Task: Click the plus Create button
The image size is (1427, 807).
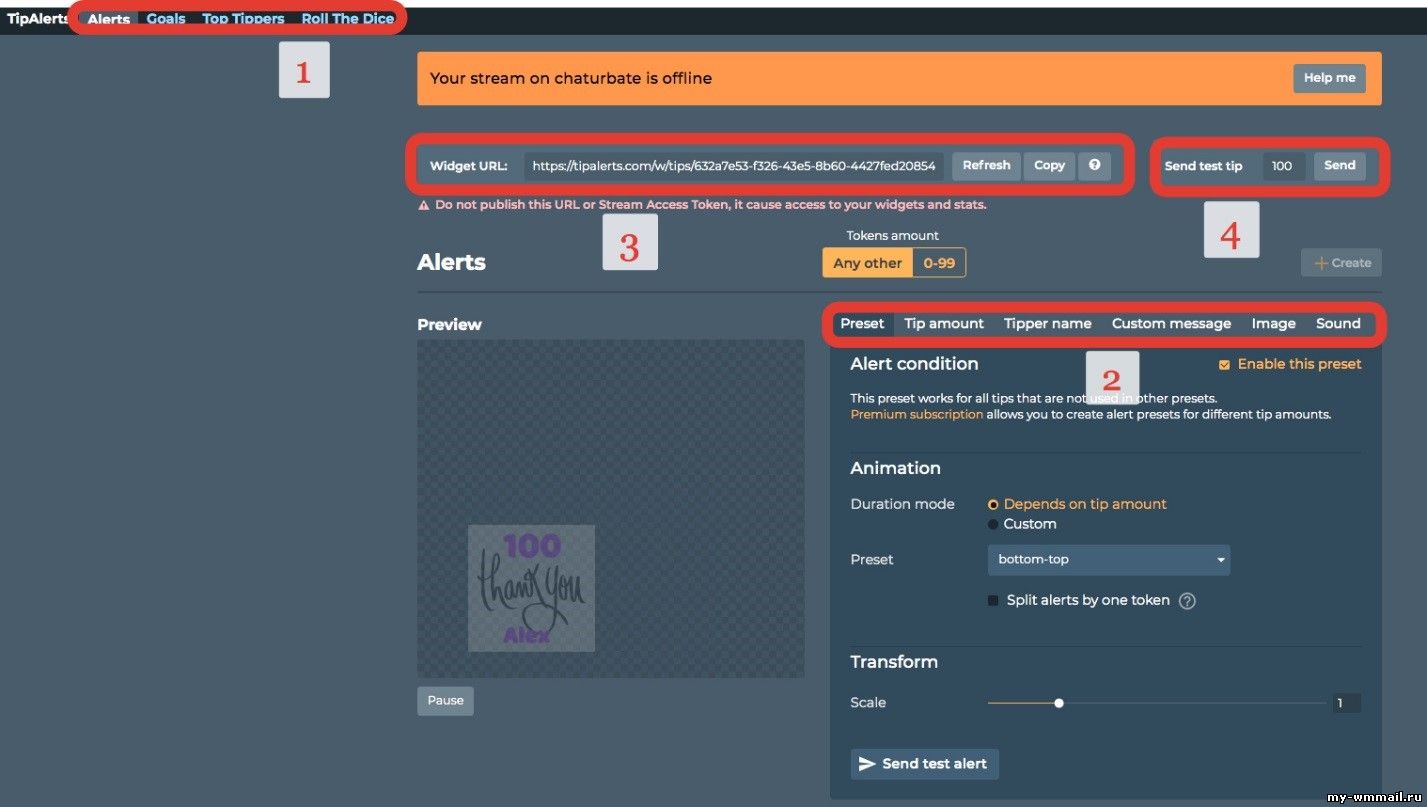Action: 1341,263
